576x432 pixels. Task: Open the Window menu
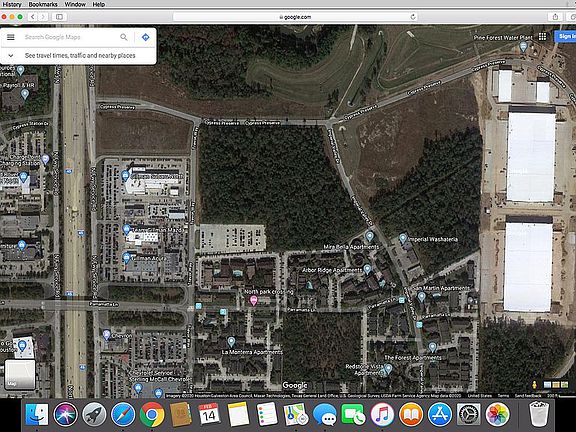(75, 4)
